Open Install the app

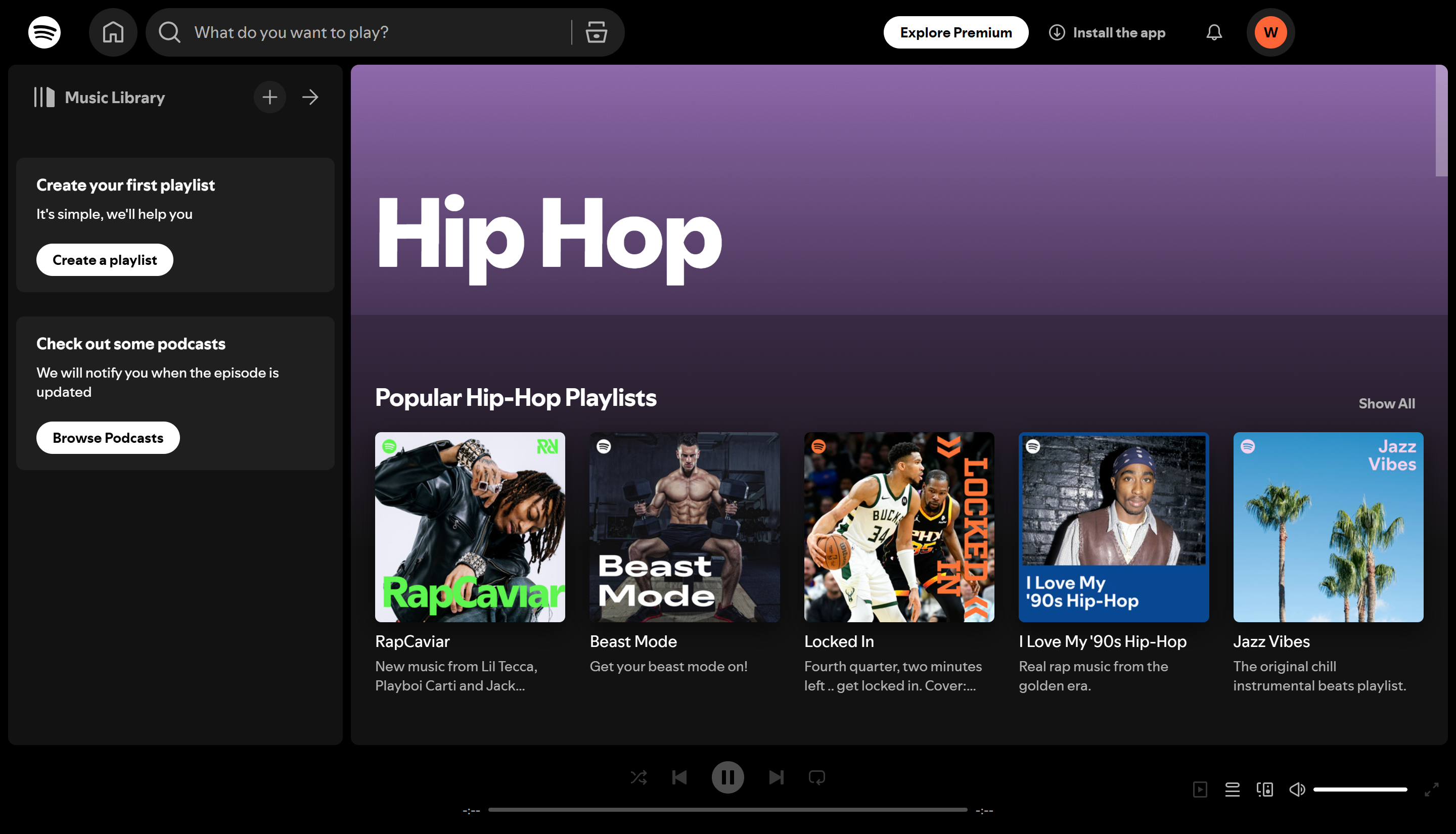point(1107,32)
